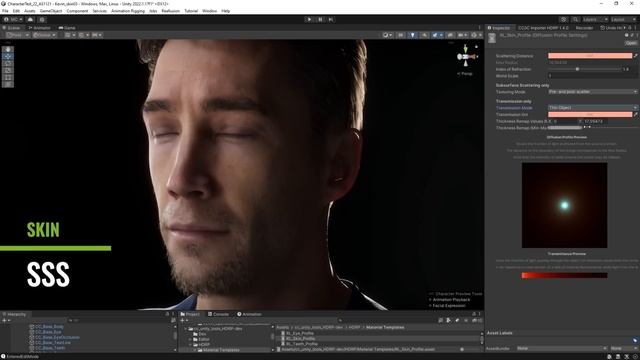
Task: Click the diffusion profile preview image
Action: [564, 205]
